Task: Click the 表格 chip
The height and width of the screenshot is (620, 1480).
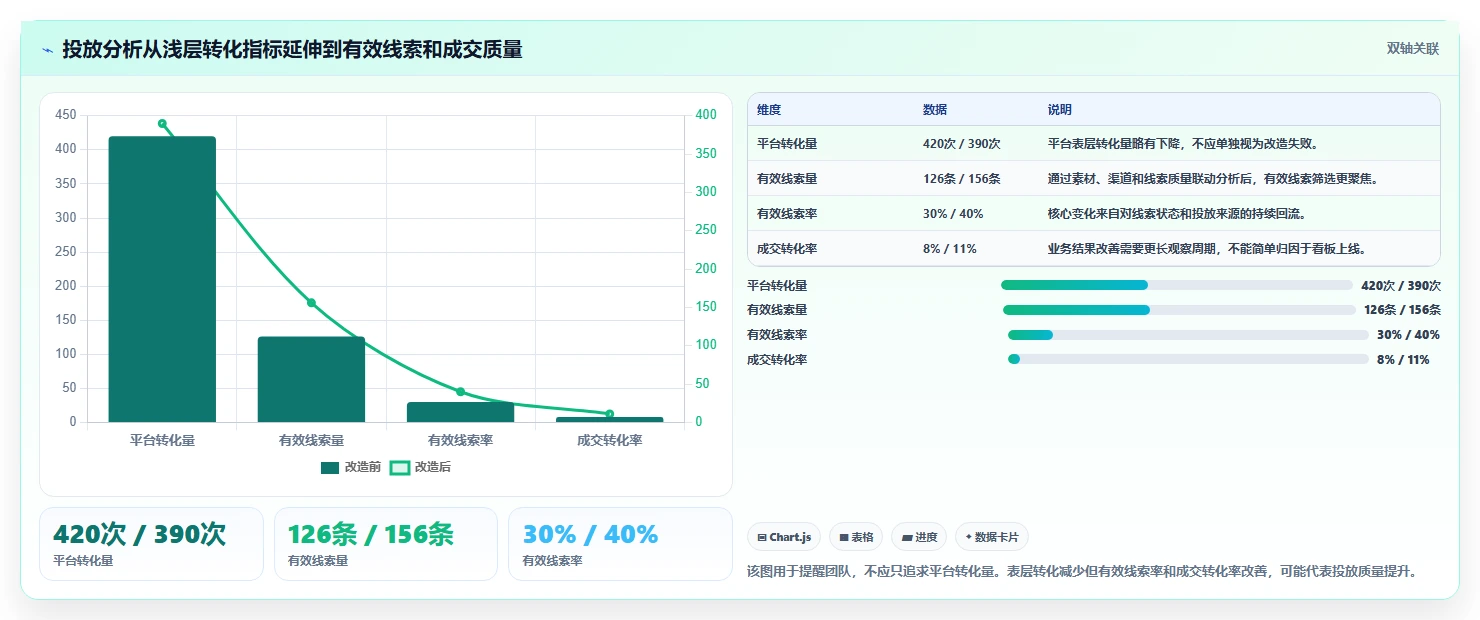Action: pyautogui.click(x=856, y=537)
